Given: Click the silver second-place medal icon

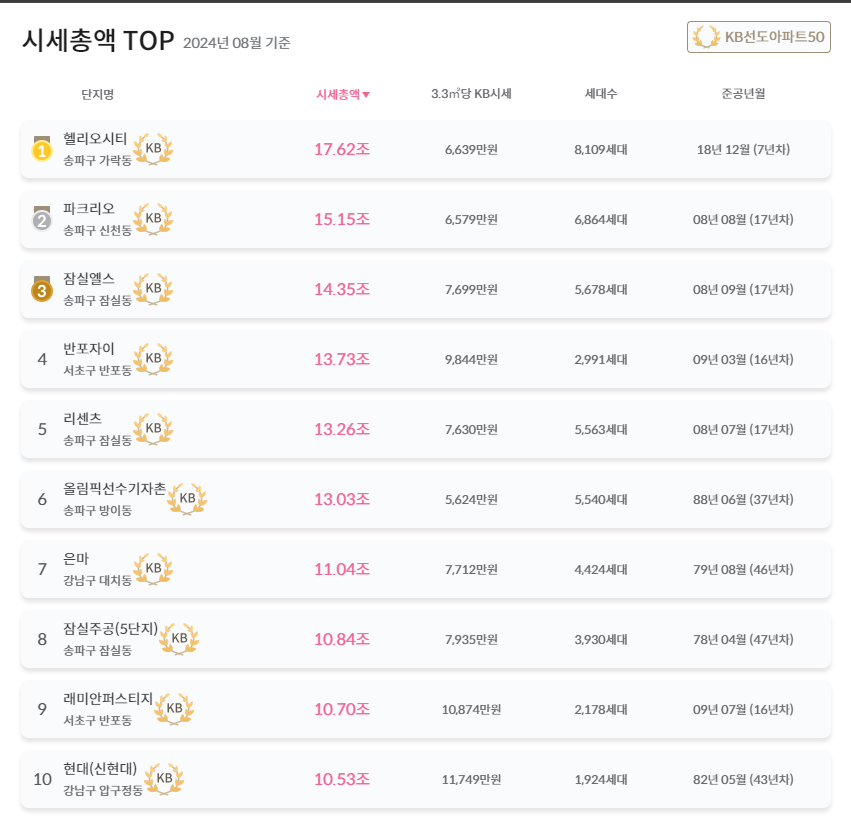Looking at the screenshot, I should pyautogui.click(x=42, y=219).
